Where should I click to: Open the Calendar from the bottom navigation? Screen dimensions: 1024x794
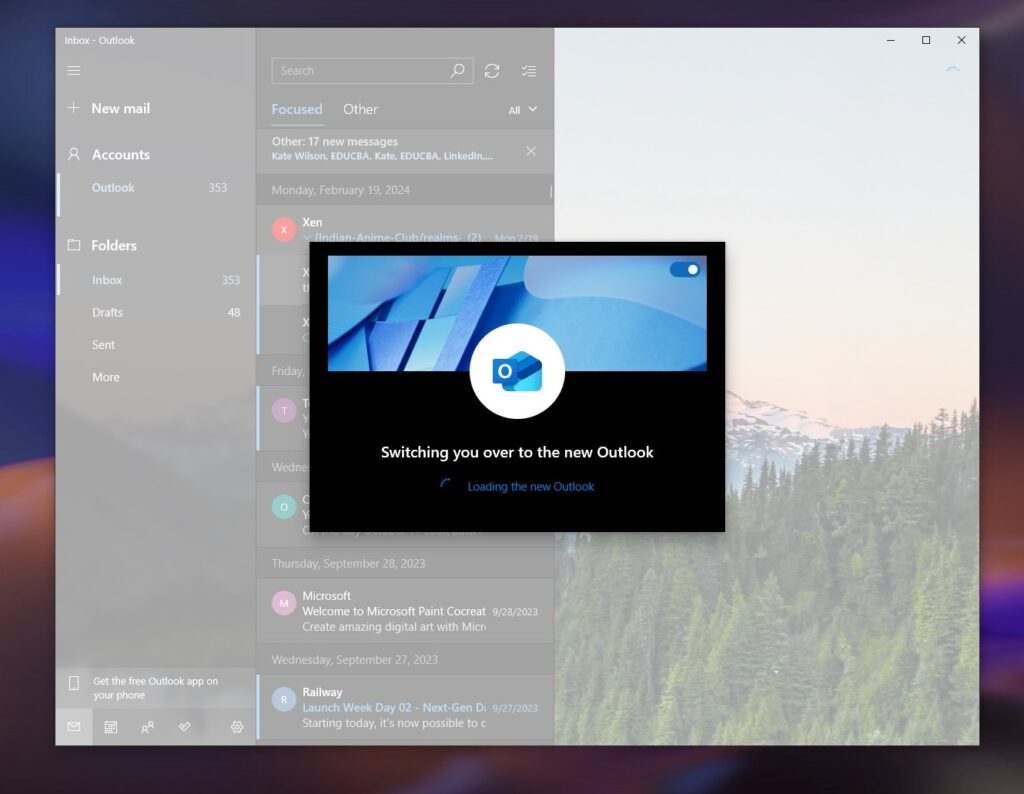(x=110, y=727)
